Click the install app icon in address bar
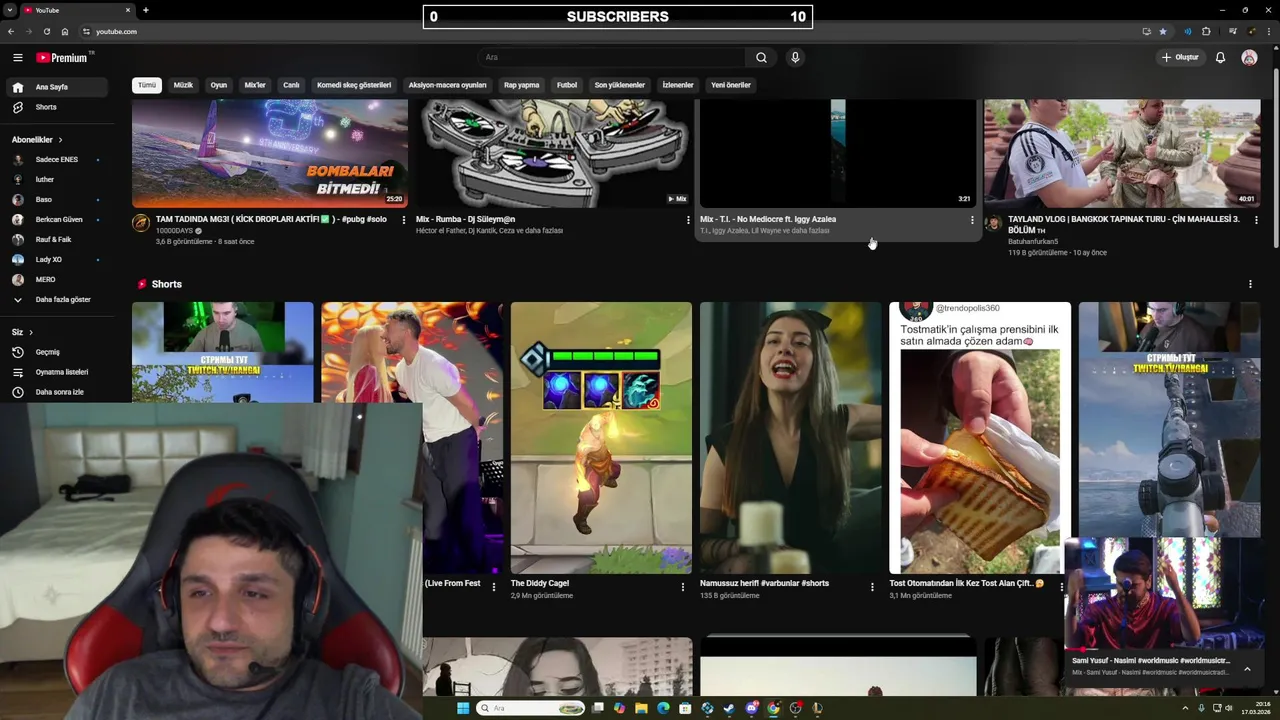This screenshot has height=720, width=1280. click(x=1146, y=31)
